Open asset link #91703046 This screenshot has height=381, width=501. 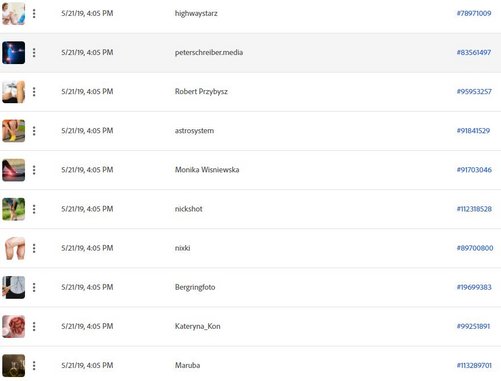474,170
